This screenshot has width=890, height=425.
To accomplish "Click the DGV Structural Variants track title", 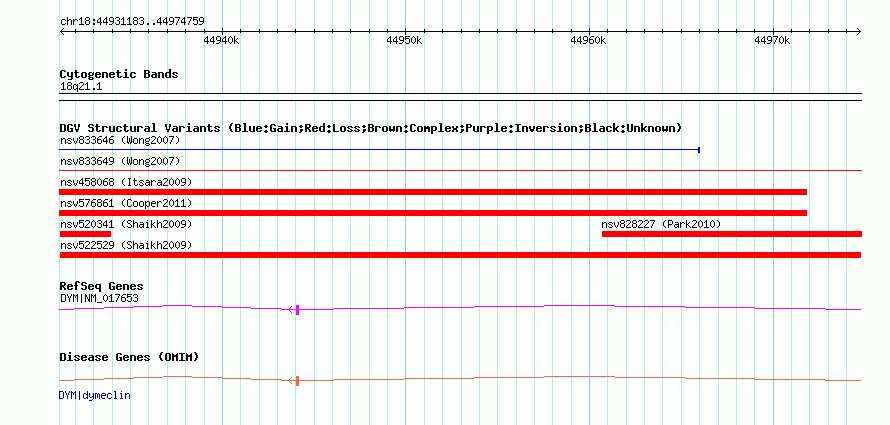I will [371, 128].
